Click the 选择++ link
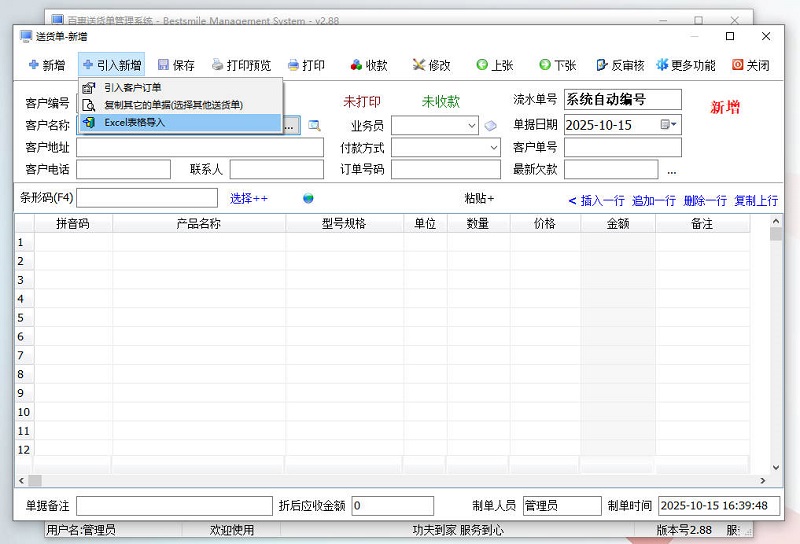 pos(249,198)
